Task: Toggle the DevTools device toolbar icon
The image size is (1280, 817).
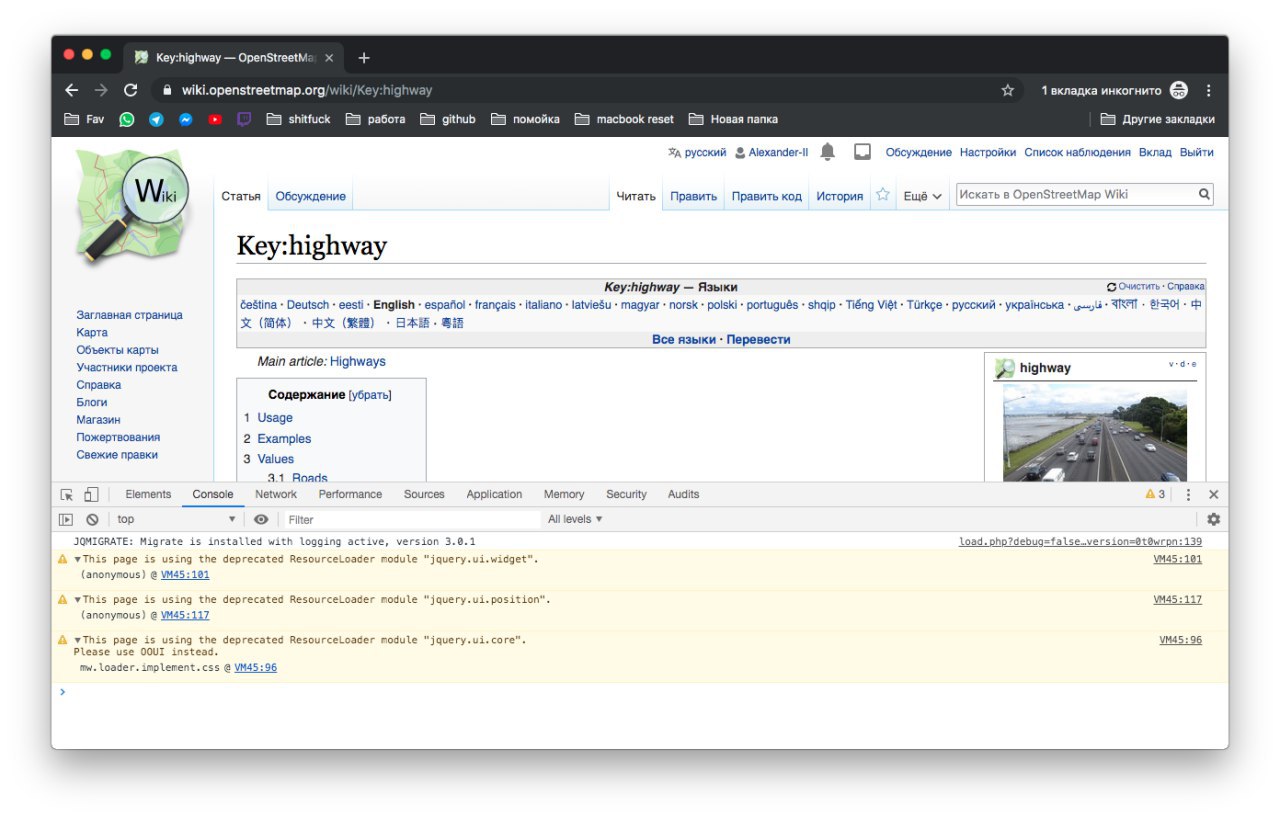Action: (x=91, y=494)
